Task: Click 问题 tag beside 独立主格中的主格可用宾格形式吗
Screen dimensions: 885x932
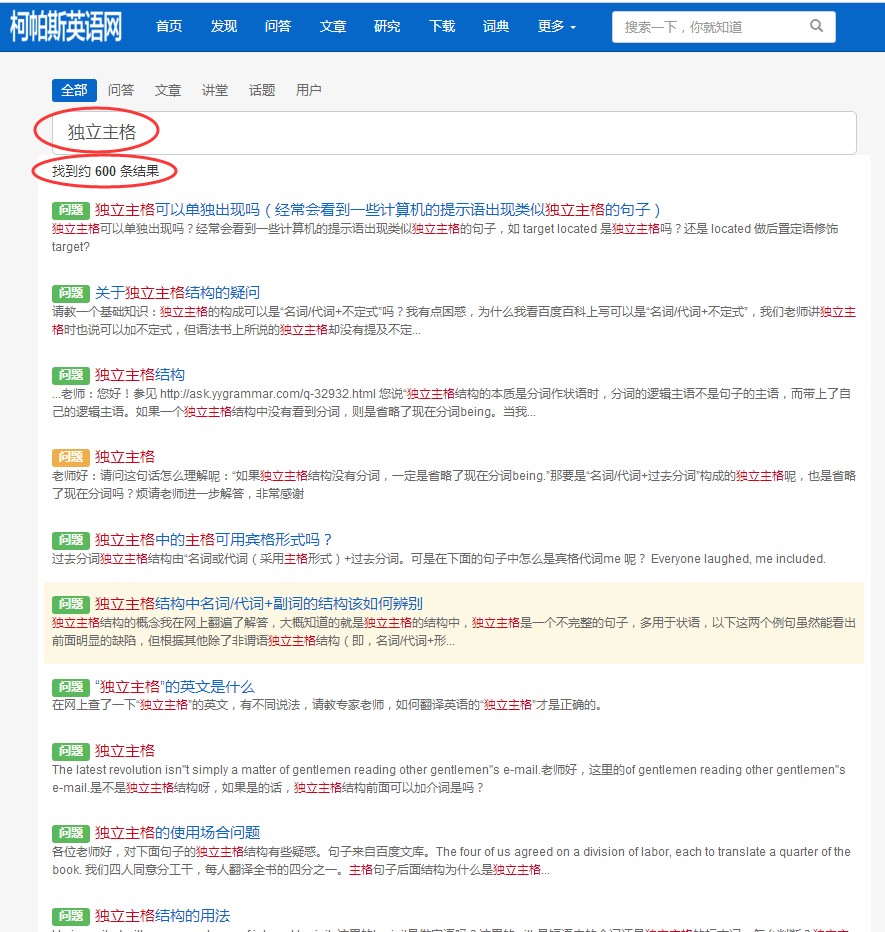Action: [x=71, y=540]
